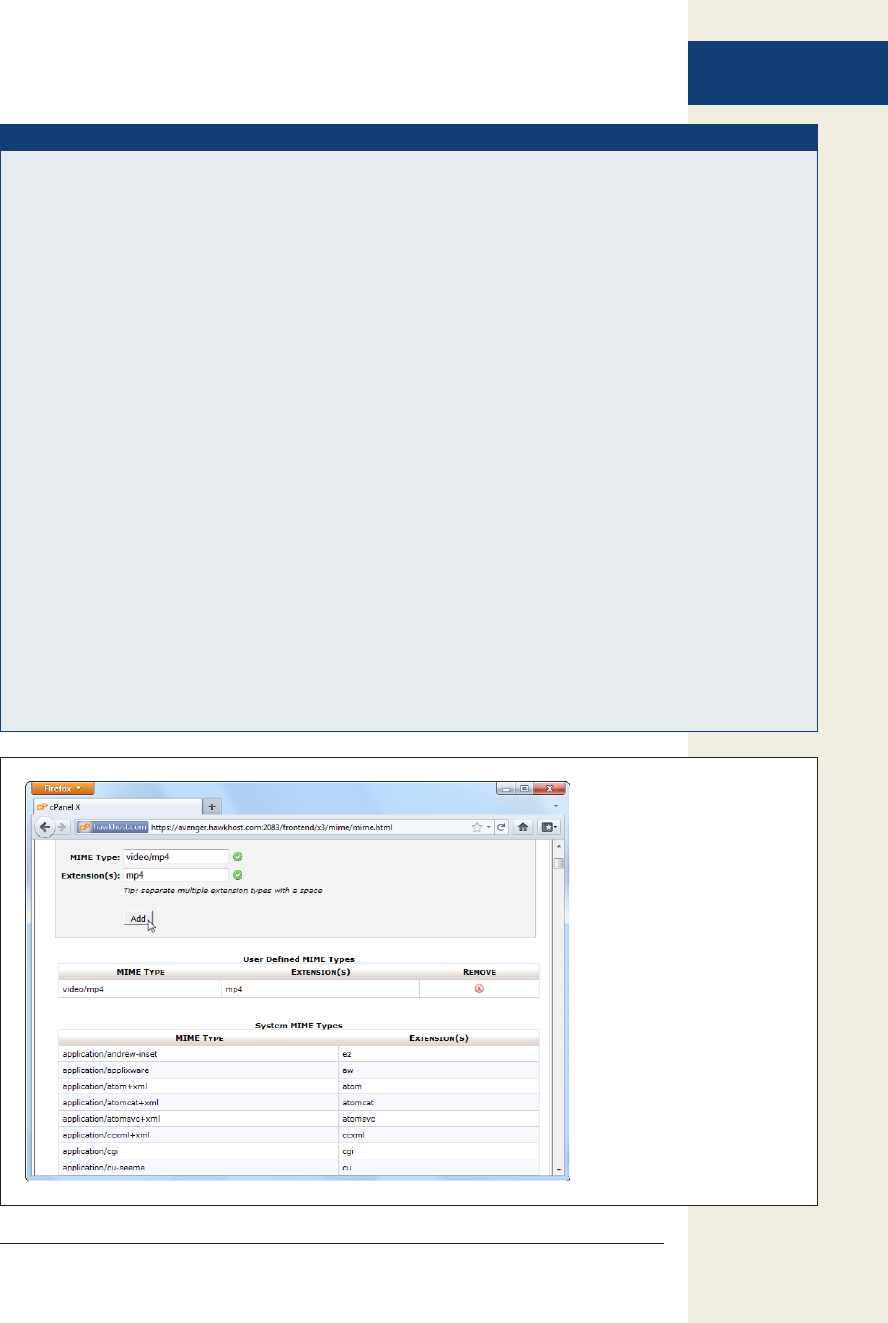The width and height of the screenshot is (888, 1323).
Task: Open the URL history dropdown arrow
Action: [489, 828]
